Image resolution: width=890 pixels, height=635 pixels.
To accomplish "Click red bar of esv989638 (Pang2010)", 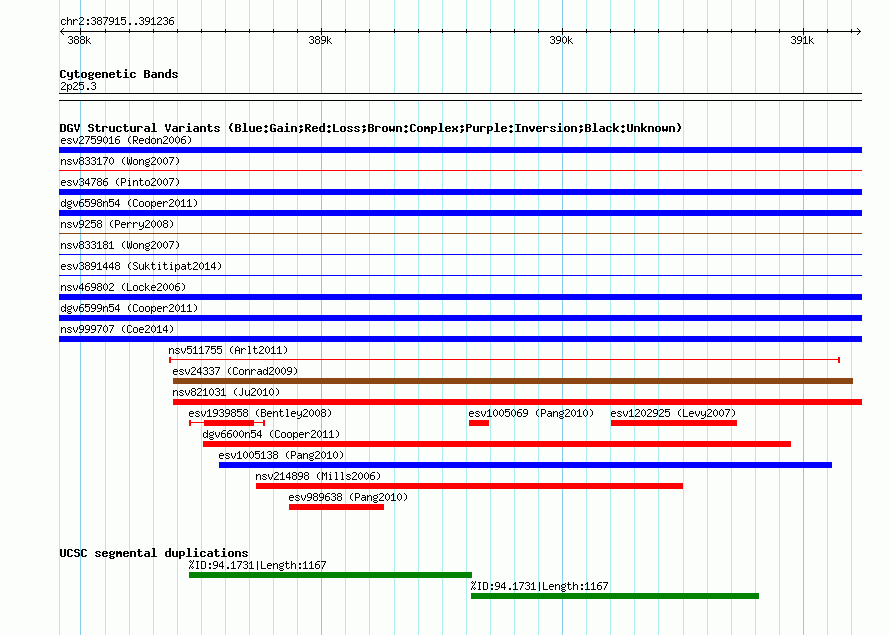I will 337,507.
